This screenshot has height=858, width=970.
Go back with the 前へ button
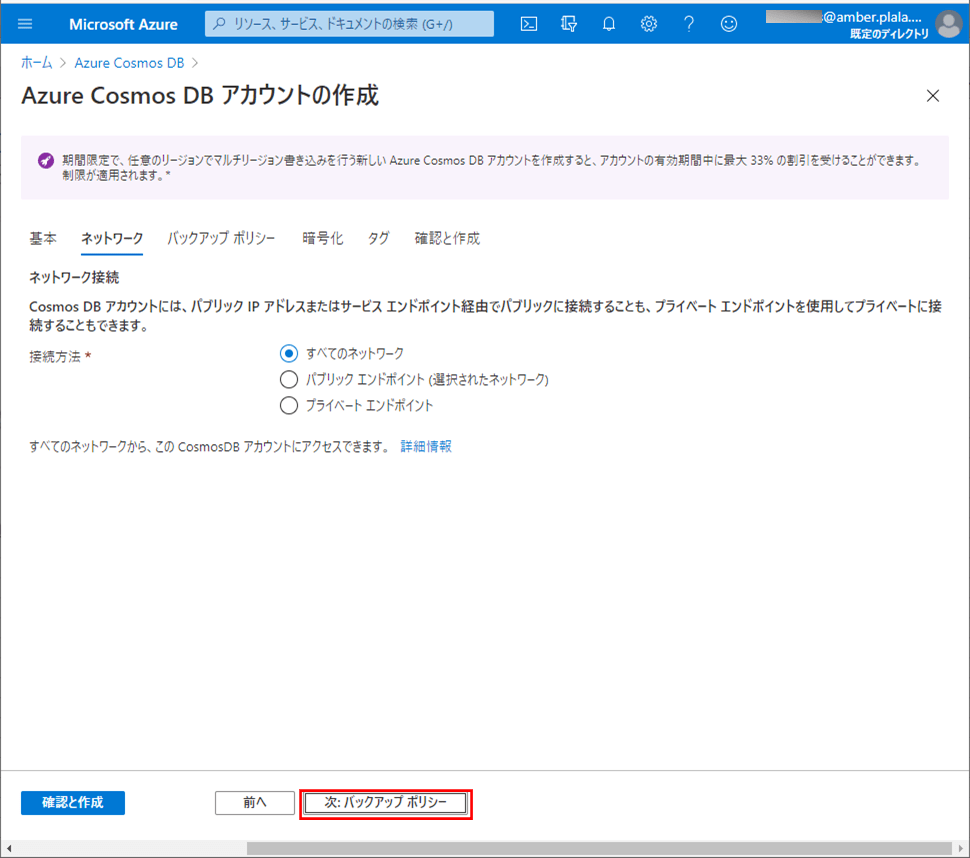(255, 803)
